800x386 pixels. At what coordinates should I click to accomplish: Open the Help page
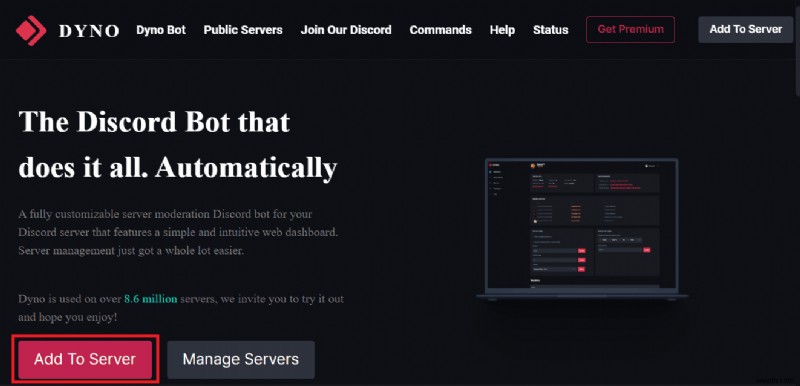[502, 30]
